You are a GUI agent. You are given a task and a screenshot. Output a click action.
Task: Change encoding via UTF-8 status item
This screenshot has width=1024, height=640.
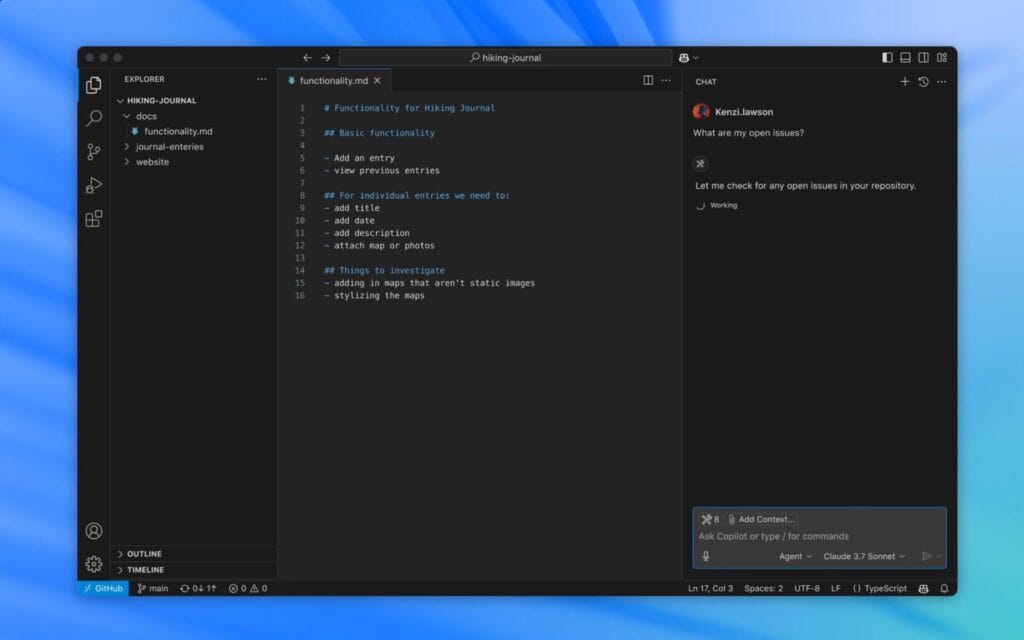pos(807,588)
